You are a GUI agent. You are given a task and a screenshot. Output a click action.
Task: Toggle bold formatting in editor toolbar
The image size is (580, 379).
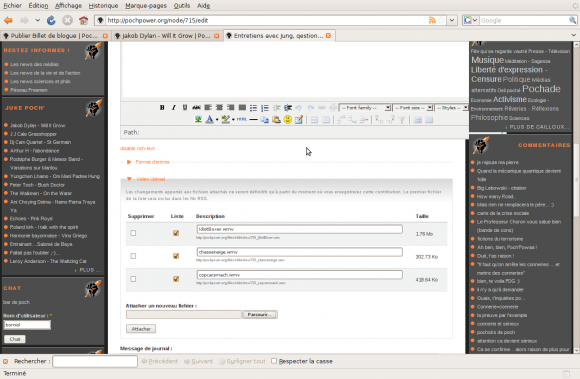click(162, 108)
